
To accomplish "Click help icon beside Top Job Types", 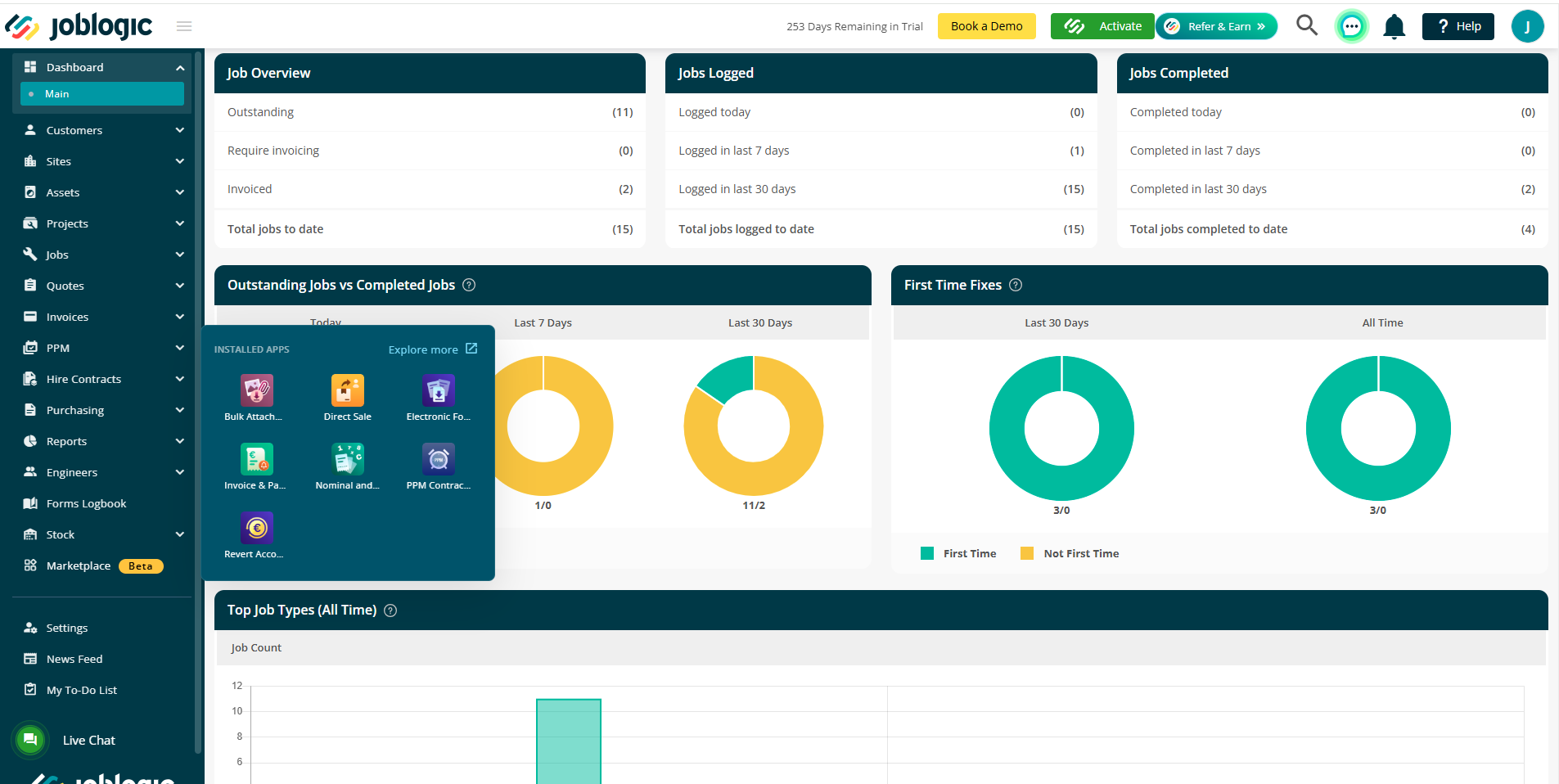I will point(390,611).
